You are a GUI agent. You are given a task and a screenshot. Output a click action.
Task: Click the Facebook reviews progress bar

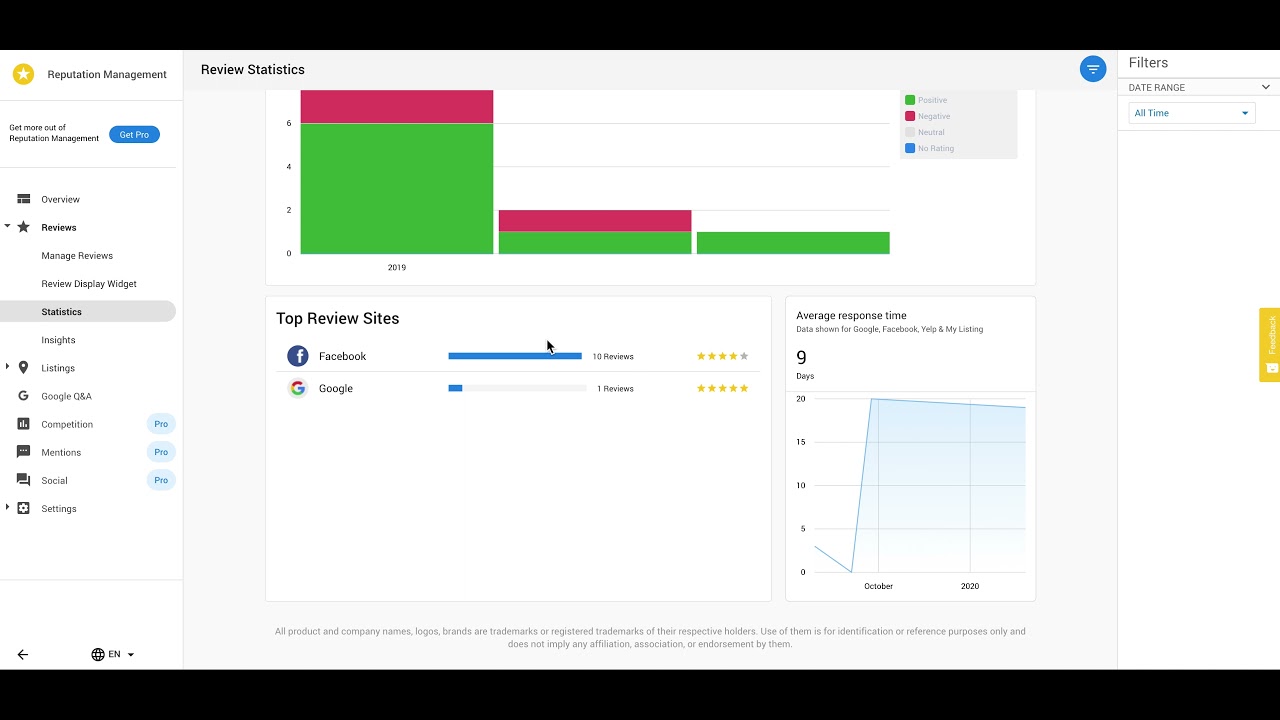517,356
